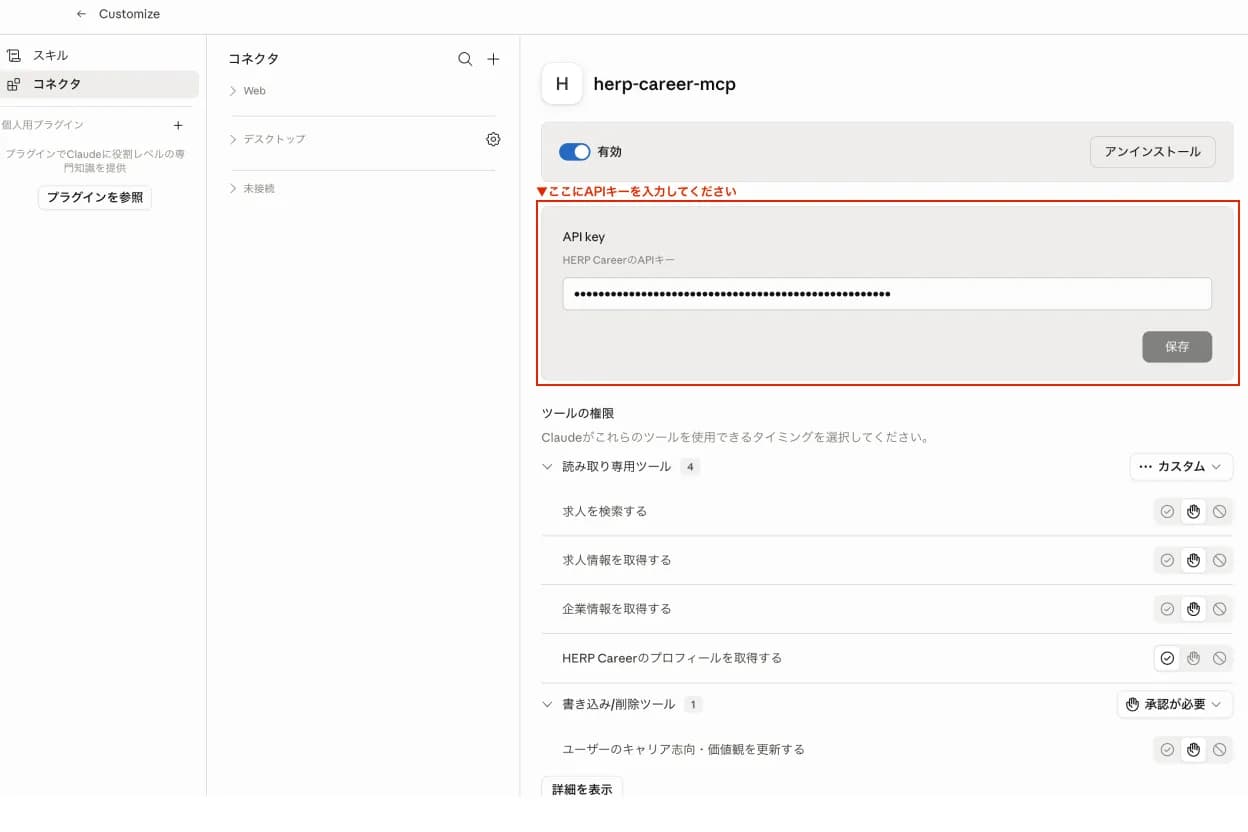Click the 保存 button
The height and width of the screenshot is (832, 1248).
pos(1177,347)
